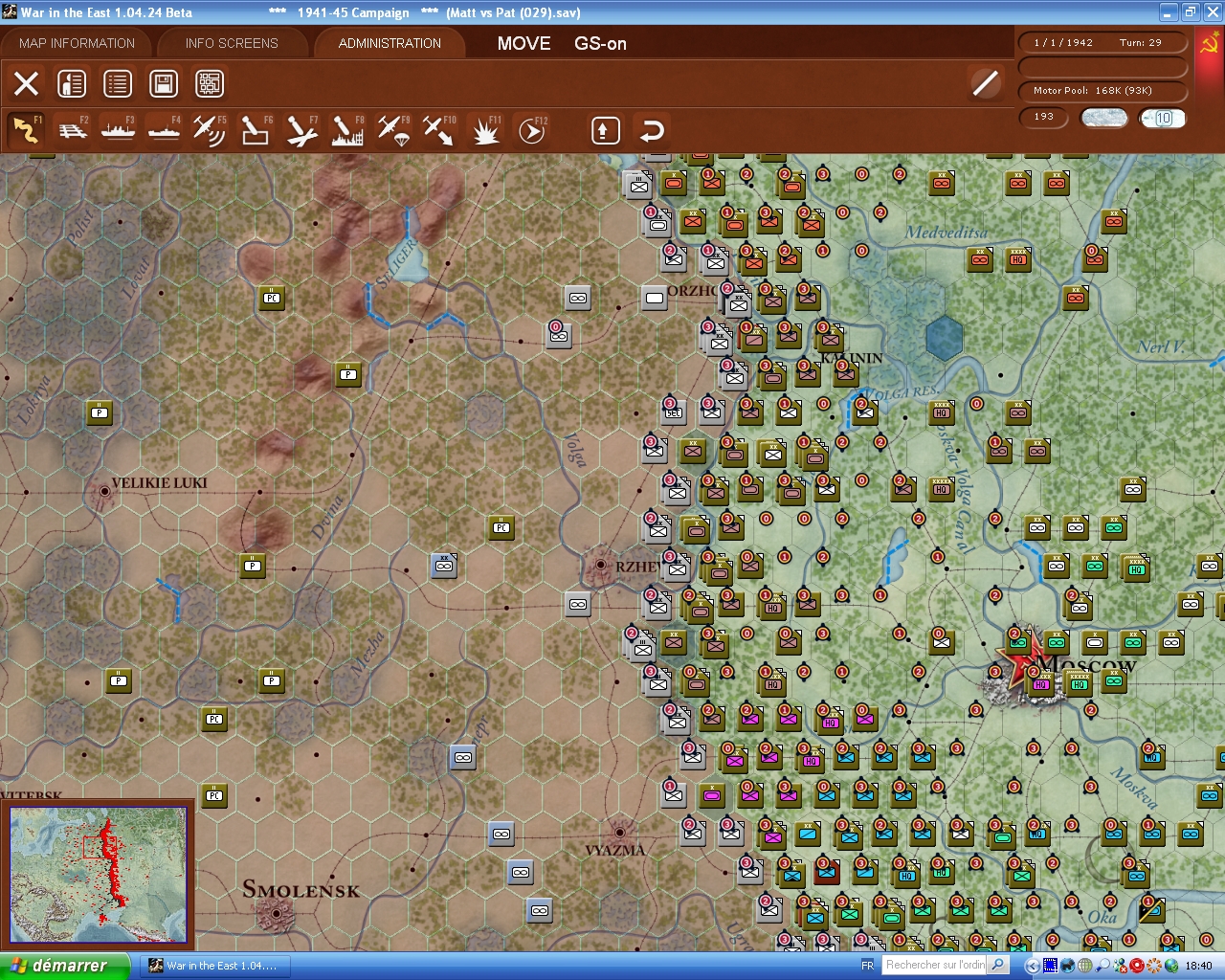The height and width of the screenshot is (980, 1225).
Task: Click the démarrer Start button
Action: (63, 966)
